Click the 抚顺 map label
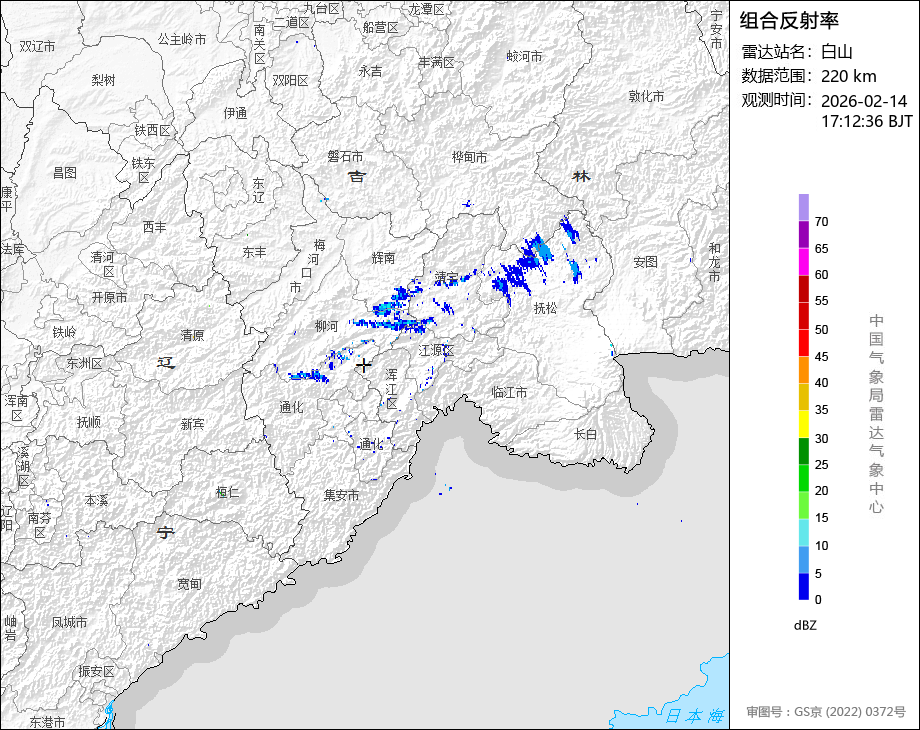The width and height of the screenshot is (920, 730). point(89,421)
